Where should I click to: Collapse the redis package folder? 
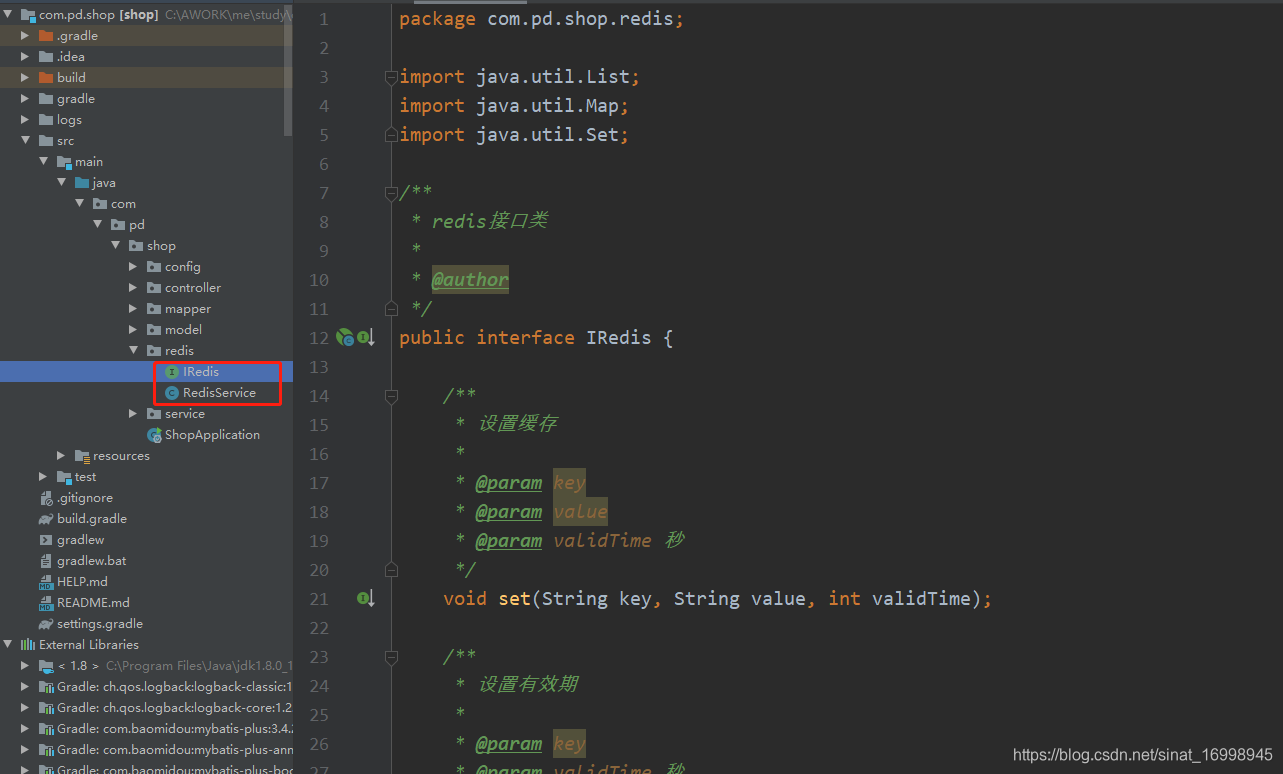(x=134, y=351)
